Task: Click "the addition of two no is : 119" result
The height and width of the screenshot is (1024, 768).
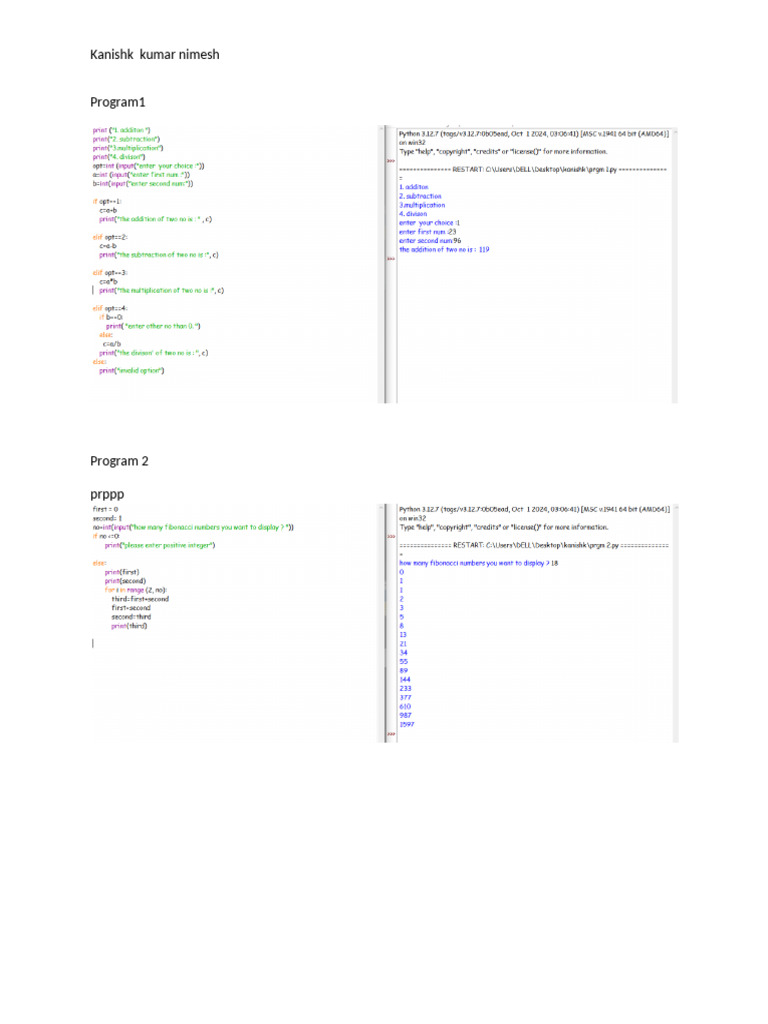Action: [444, 249]
